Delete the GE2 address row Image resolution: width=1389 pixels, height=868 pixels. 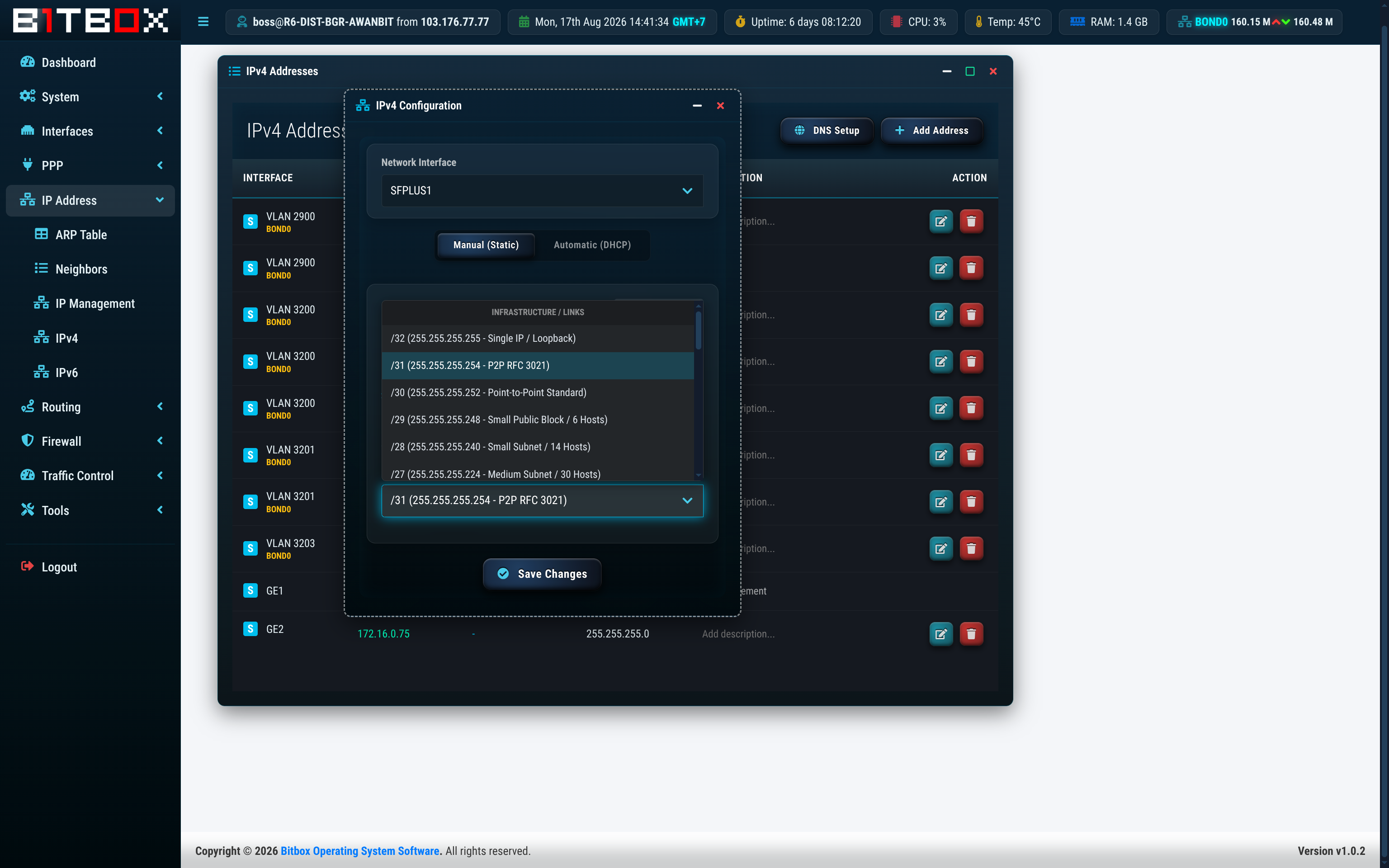971,634
